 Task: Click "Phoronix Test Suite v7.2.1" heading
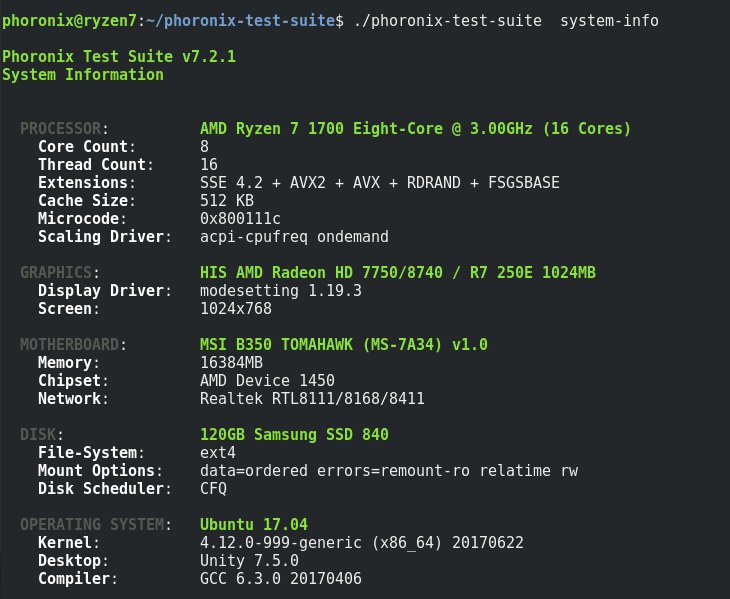(x=119, y=57)
